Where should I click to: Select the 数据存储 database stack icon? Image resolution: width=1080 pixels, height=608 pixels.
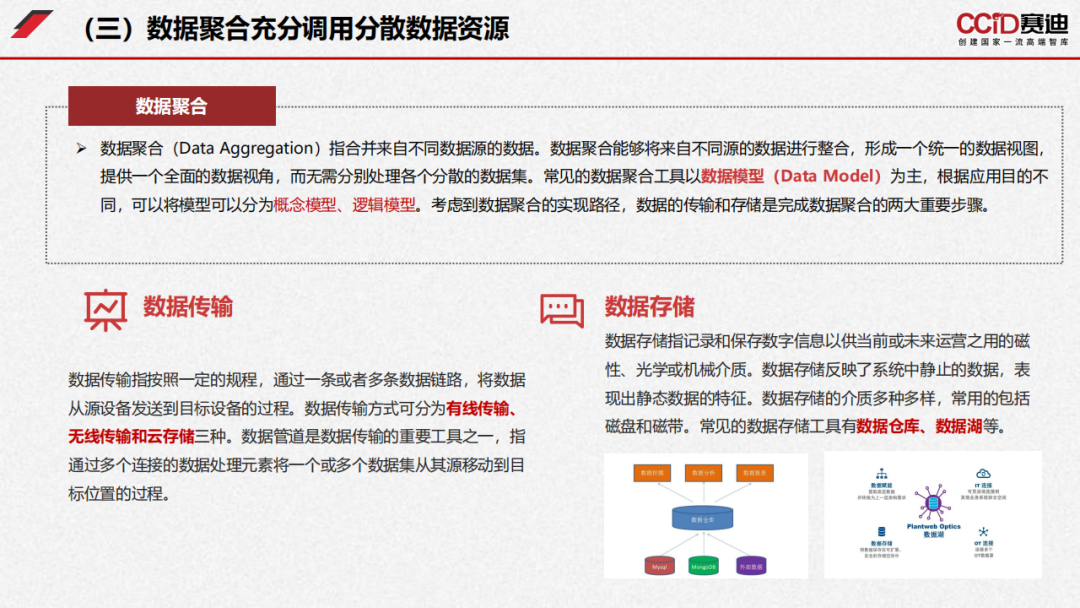pyautogui.click(x=880, y=529)
